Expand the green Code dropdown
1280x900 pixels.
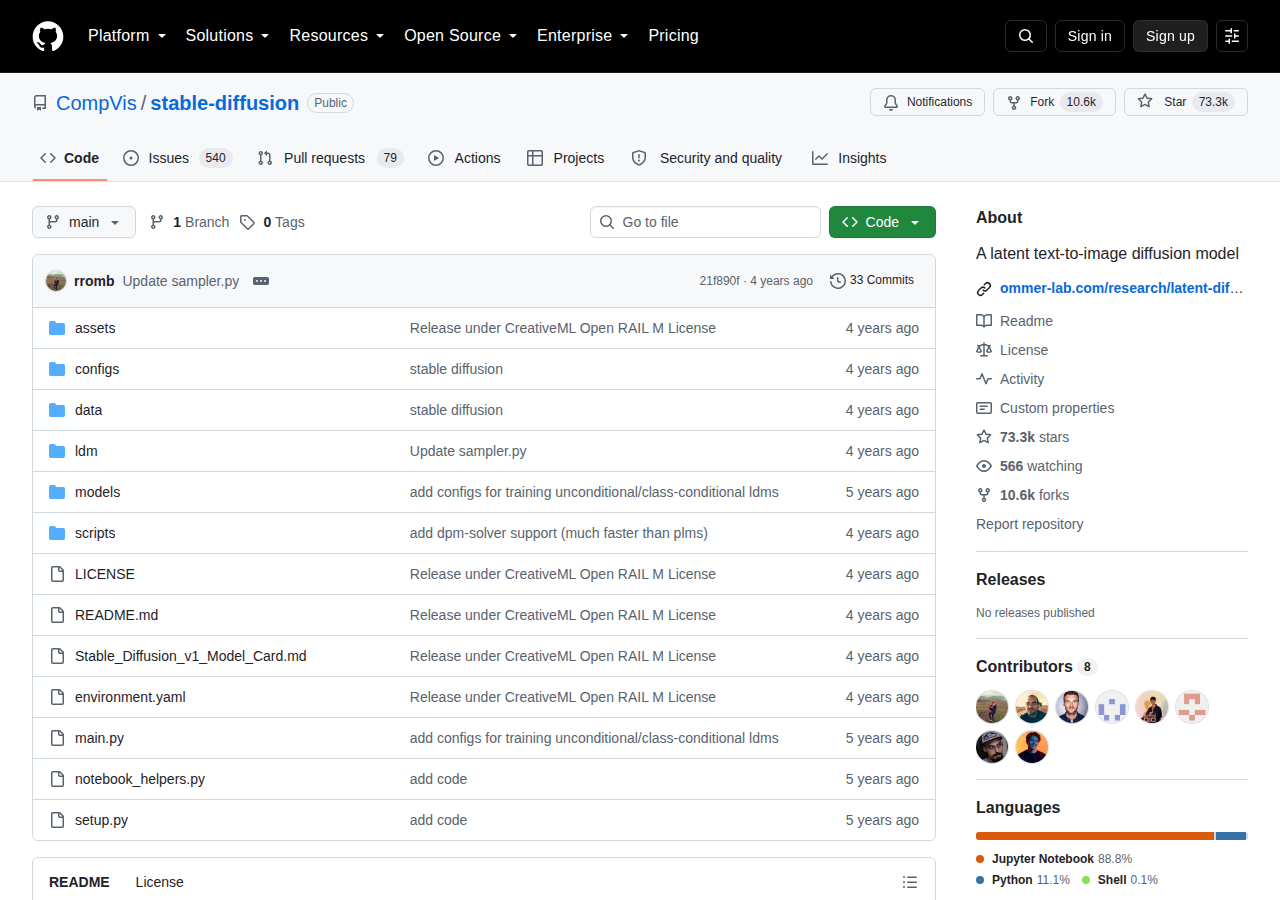click(882, 222)
